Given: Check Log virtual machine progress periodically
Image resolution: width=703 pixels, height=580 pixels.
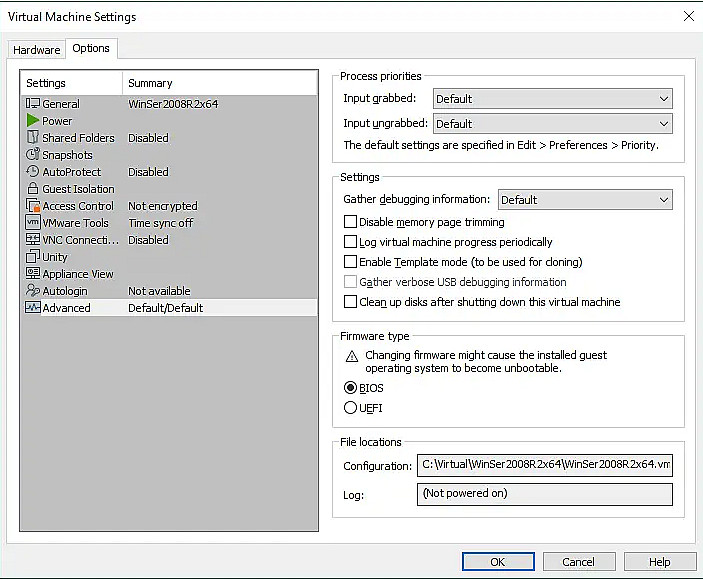Looking at the screenshot, I should 350,242.
